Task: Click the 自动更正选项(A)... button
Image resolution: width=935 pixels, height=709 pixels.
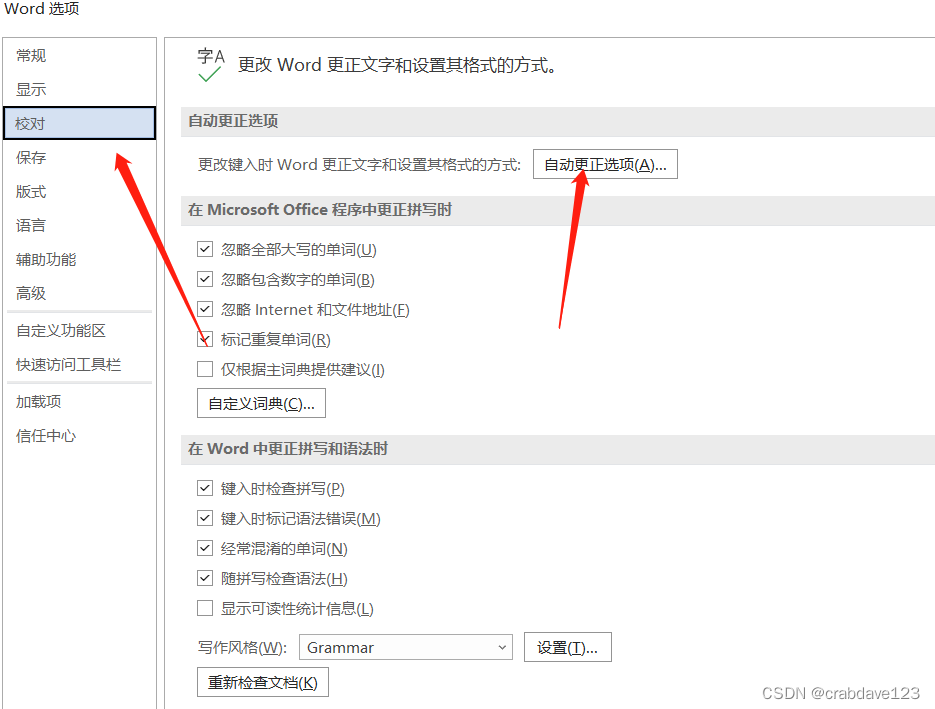Action: pos(605,164)
